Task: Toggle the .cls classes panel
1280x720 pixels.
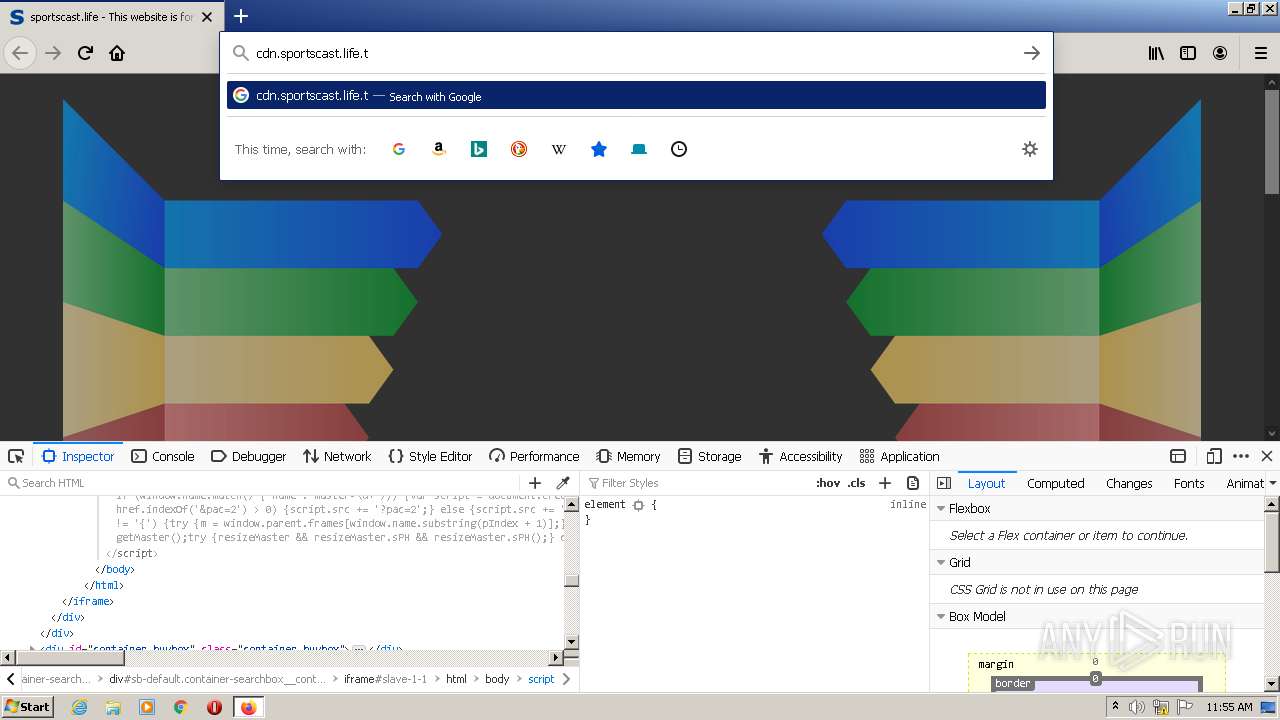Action: pos(857,483)
